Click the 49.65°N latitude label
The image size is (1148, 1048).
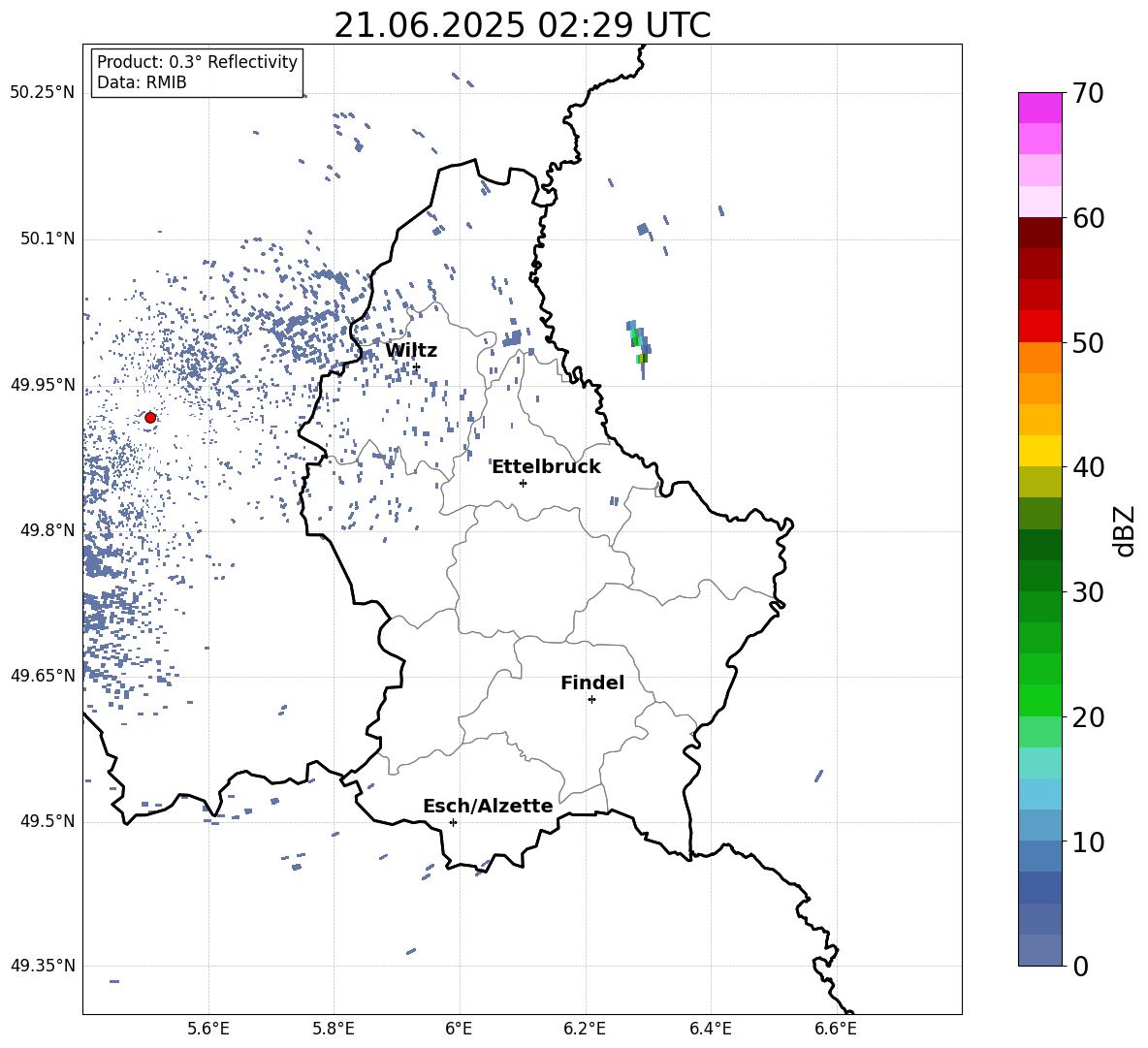tap(43, 675)
